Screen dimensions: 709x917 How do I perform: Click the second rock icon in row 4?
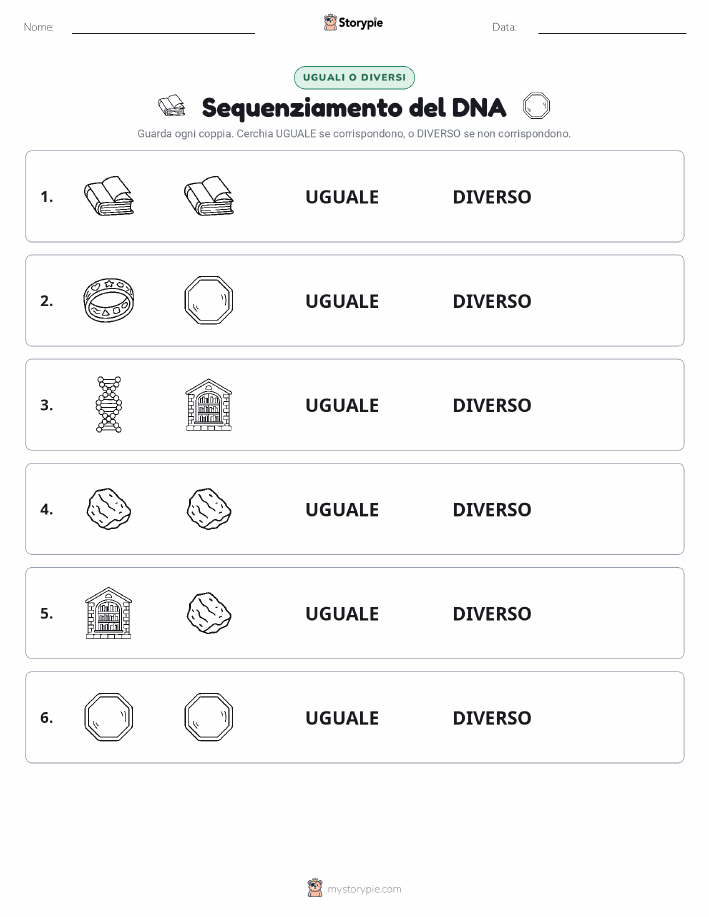click(209, 509)
